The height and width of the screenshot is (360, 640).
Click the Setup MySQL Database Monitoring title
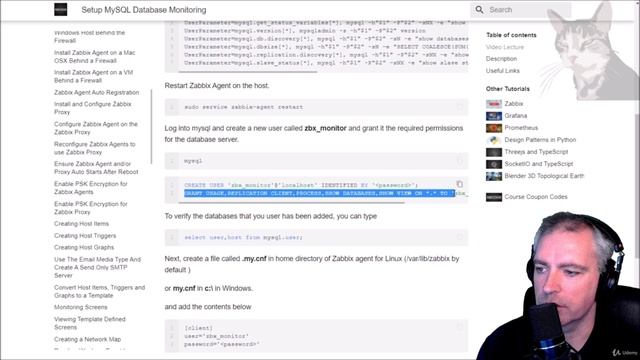144,10
